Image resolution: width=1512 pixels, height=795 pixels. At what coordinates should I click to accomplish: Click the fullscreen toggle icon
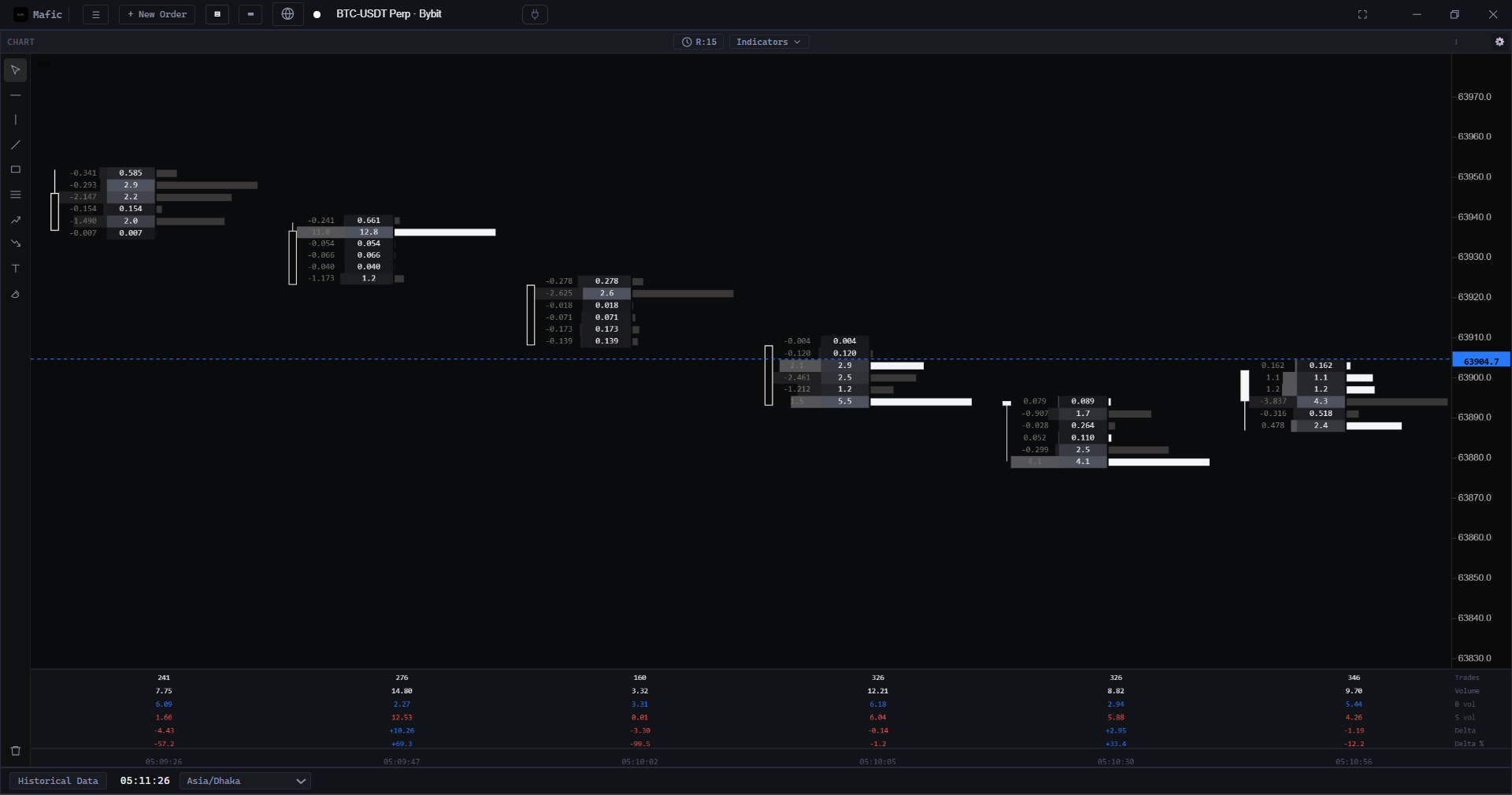pos(1362,14)
